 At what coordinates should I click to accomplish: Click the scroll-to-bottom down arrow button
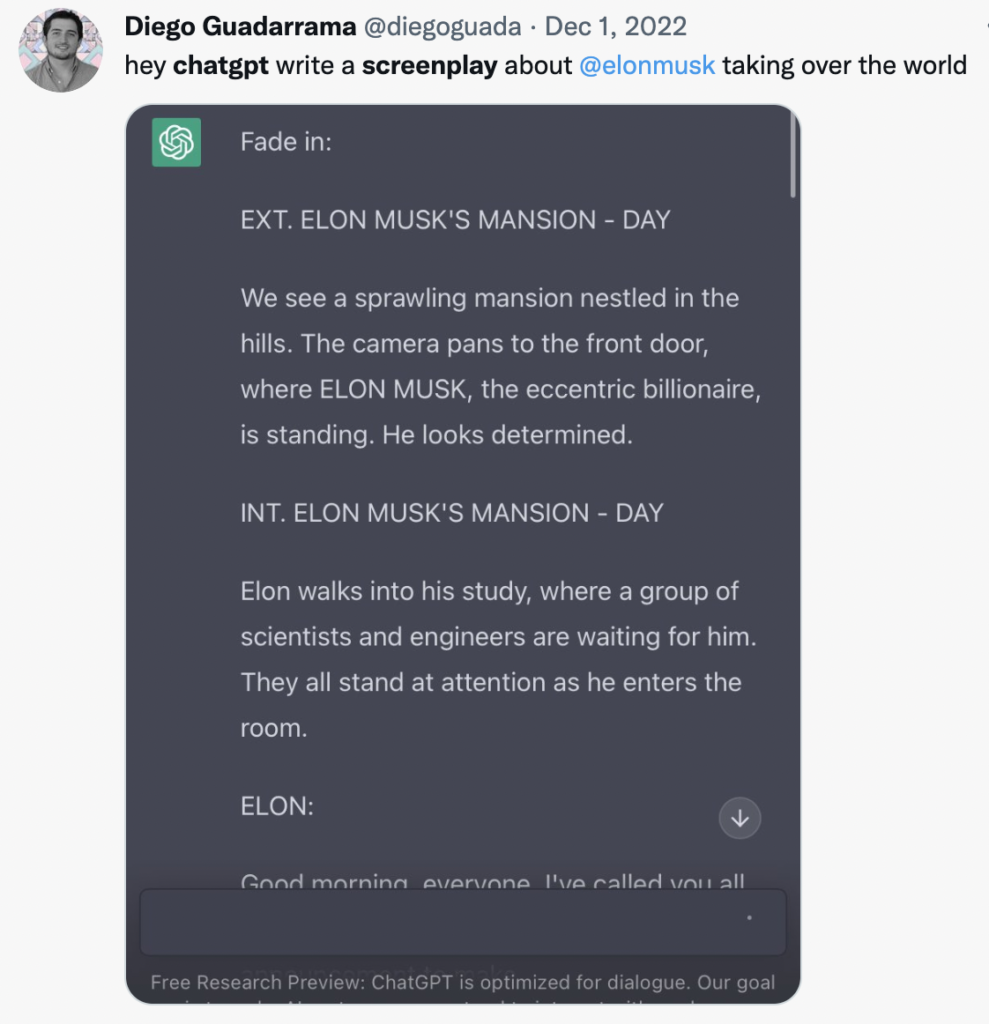point(739,818)
